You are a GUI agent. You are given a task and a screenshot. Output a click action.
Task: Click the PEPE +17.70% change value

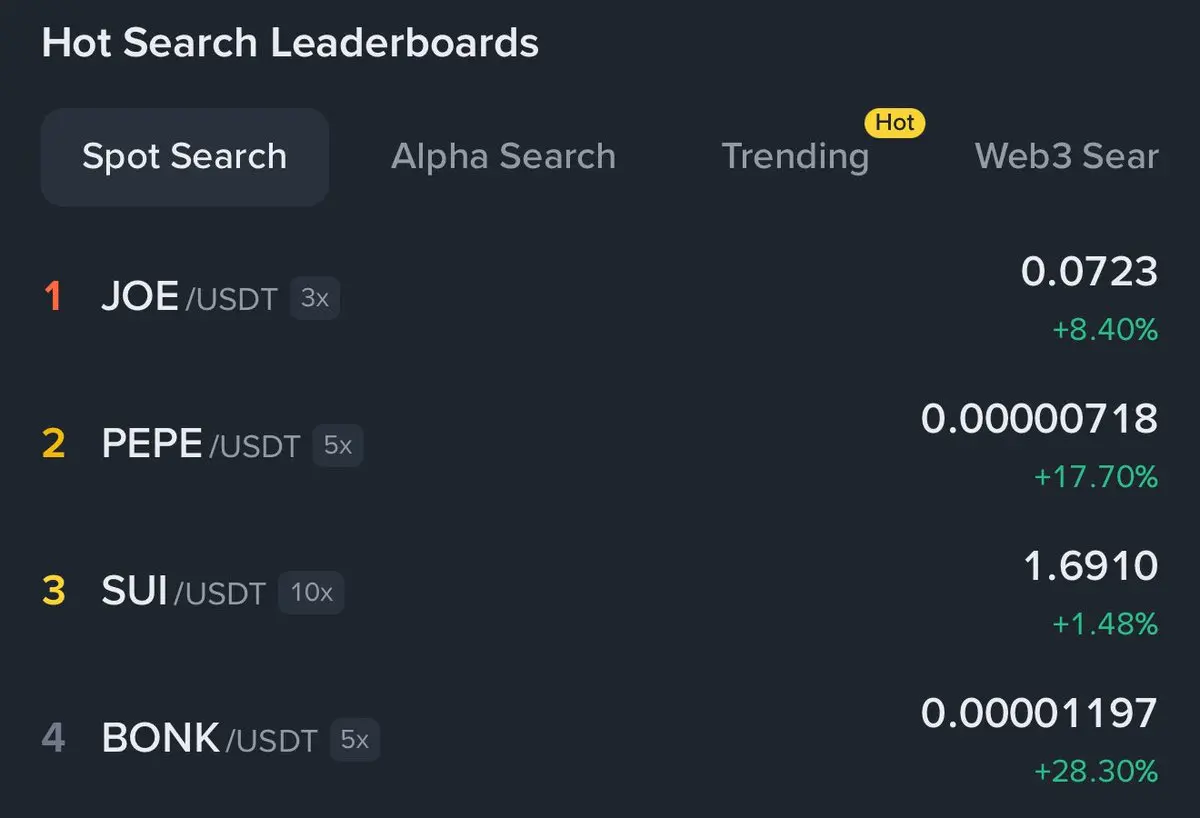[1096, 477]
